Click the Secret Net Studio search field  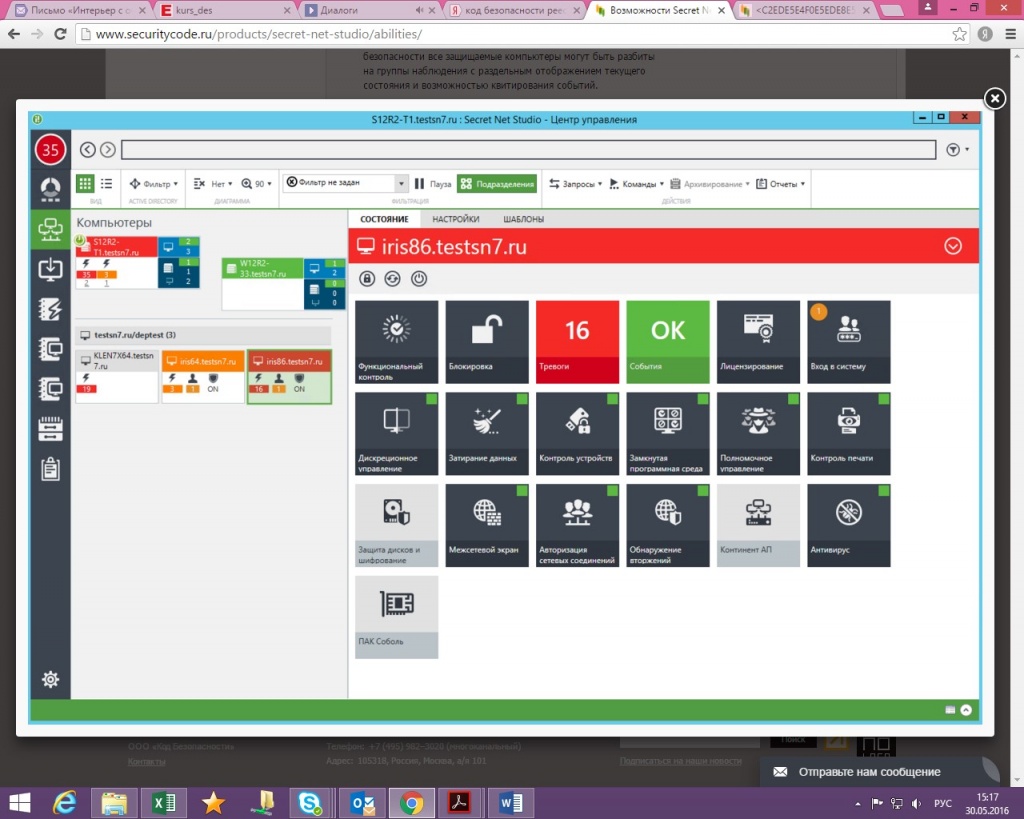528,150
